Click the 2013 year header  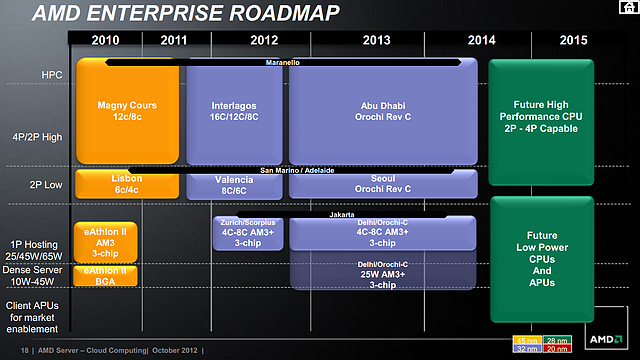coord(376,40)
